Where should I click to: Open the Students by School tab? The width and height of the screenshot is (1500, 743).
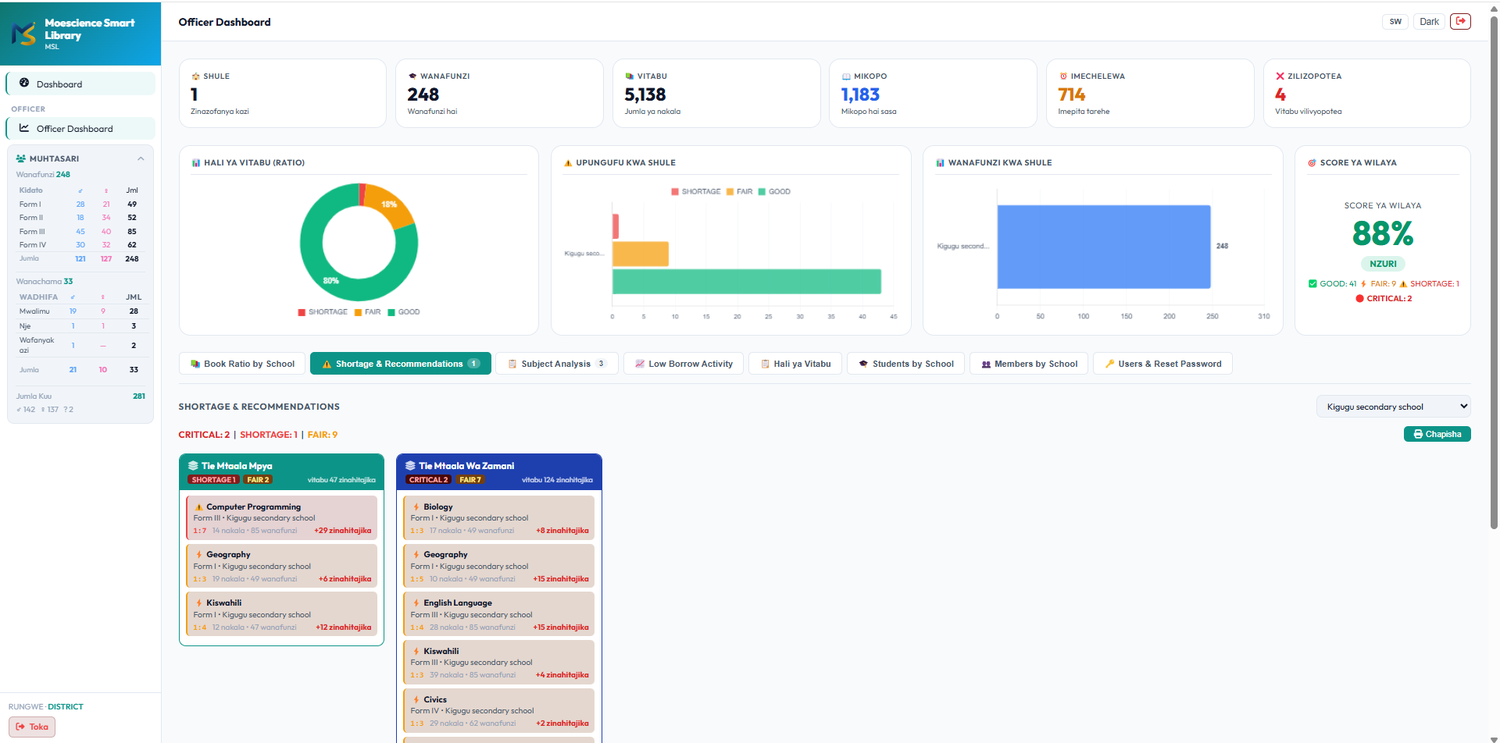pos(906,364)
